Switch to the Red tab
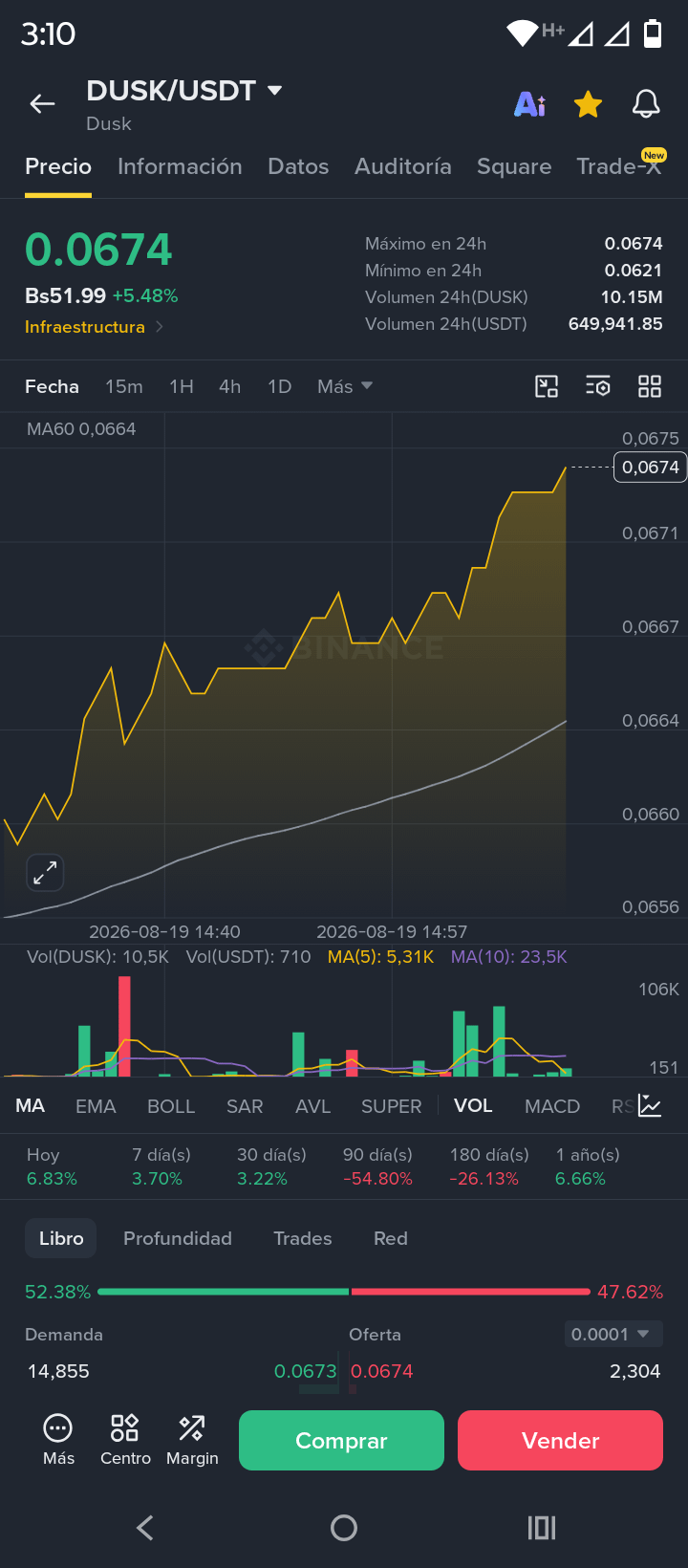 point(391,1238)
